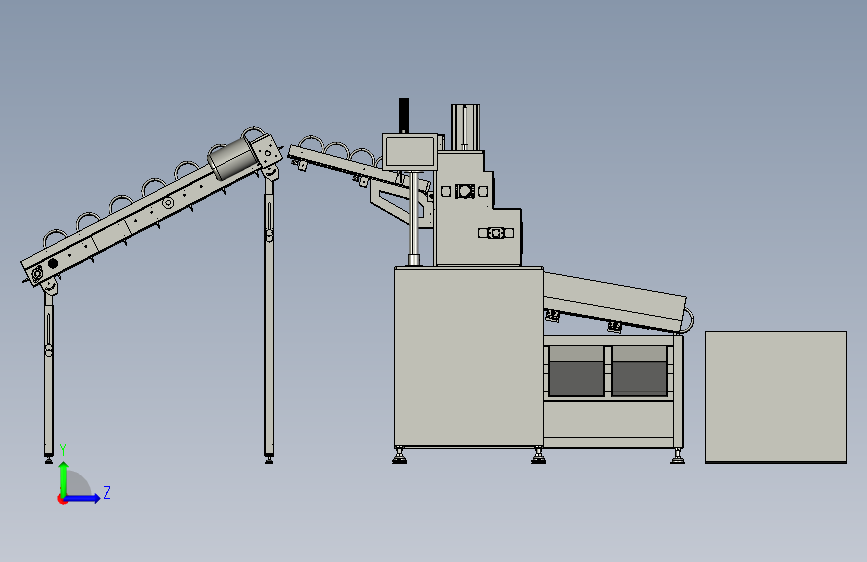Viewport: 867px width, 562px height.
Task: Click the 'Z' axis label
Action: pos(107,492)
